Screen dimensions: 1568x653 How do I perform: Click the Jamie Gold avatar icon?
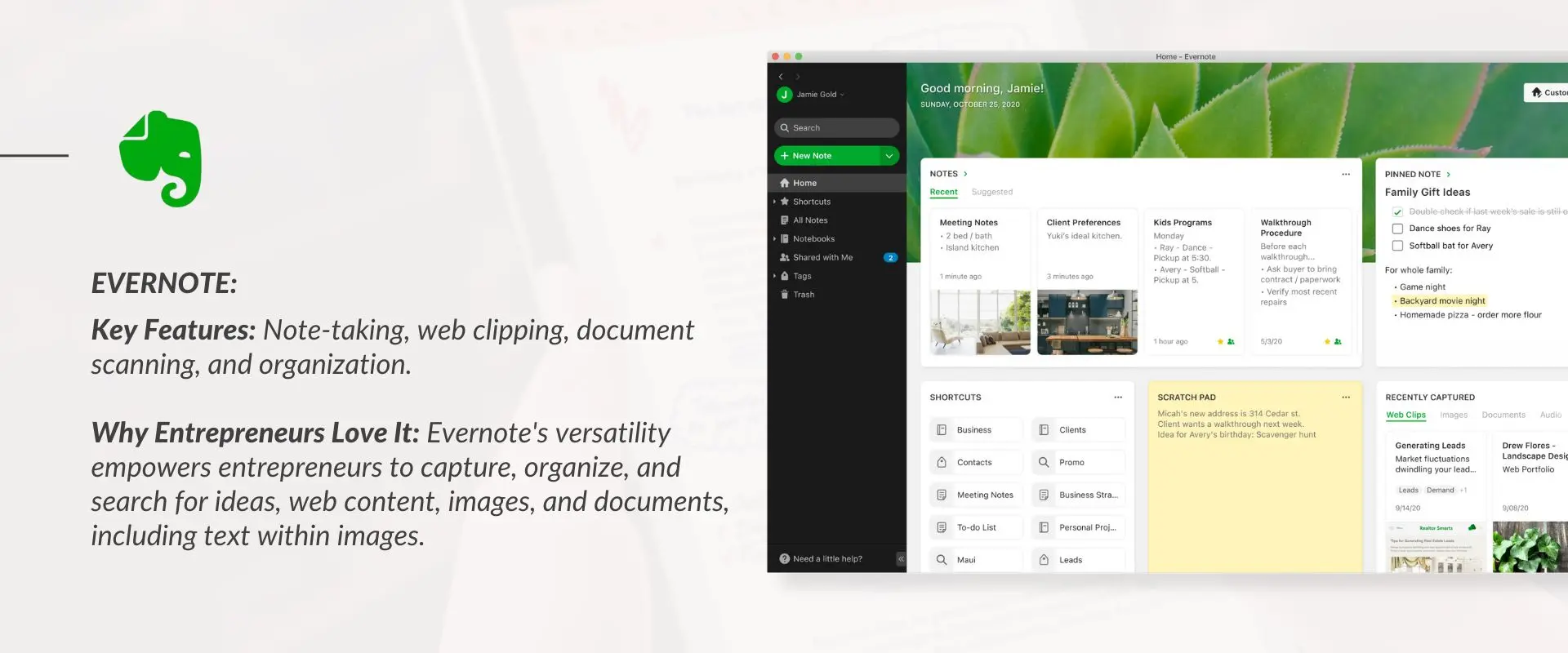point(784,95)
